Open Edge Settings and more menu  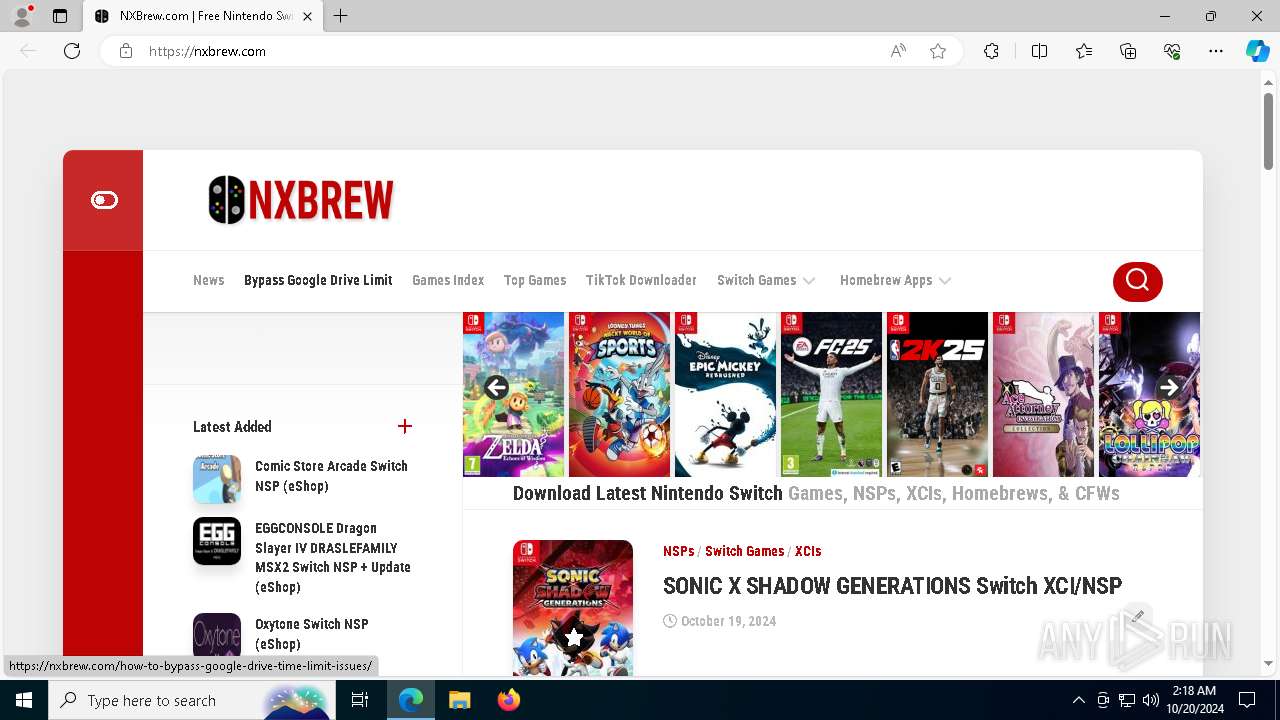[x=1216, y=51]
